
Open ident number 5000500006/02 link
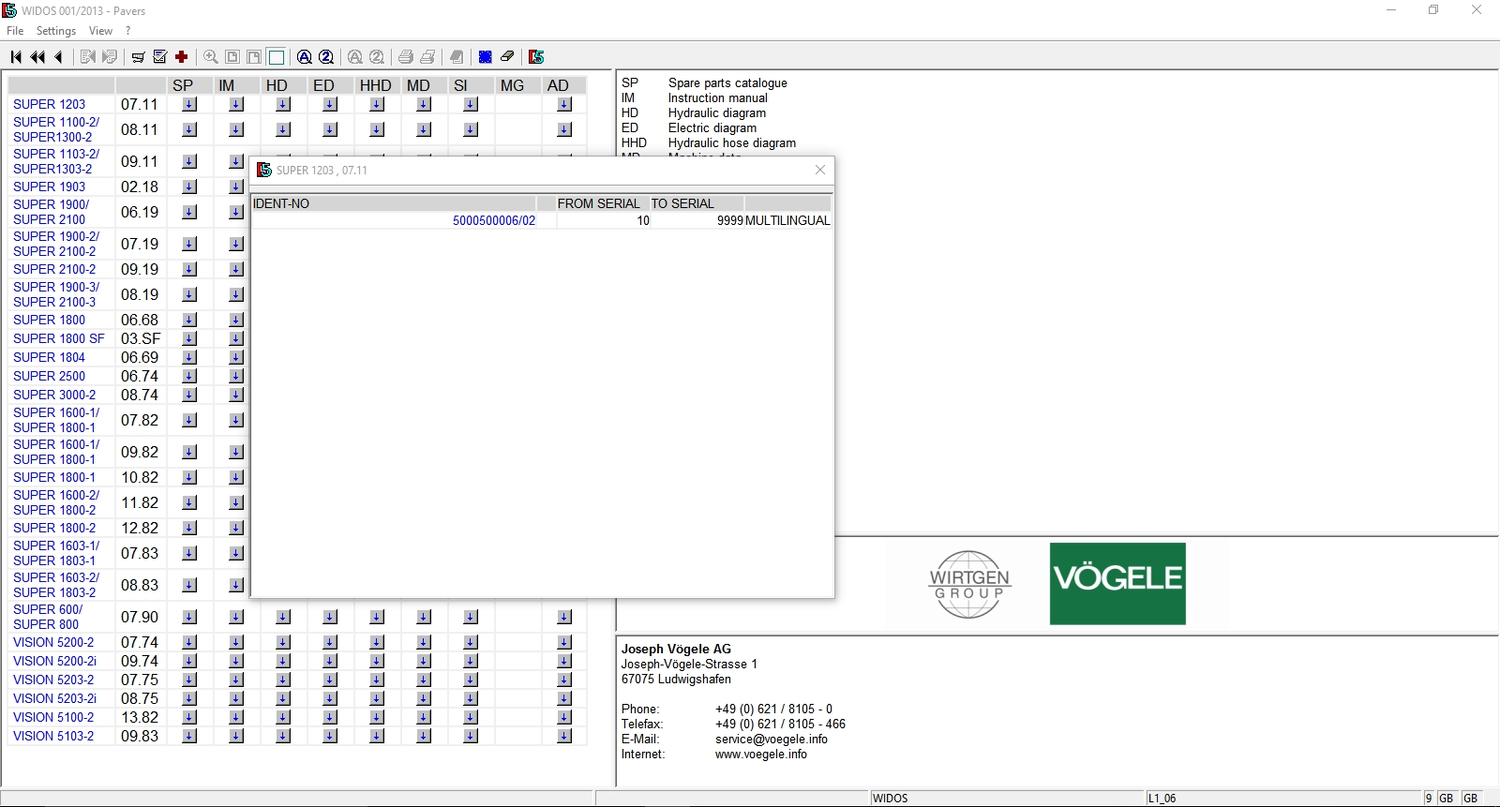(x=494, y=221)
